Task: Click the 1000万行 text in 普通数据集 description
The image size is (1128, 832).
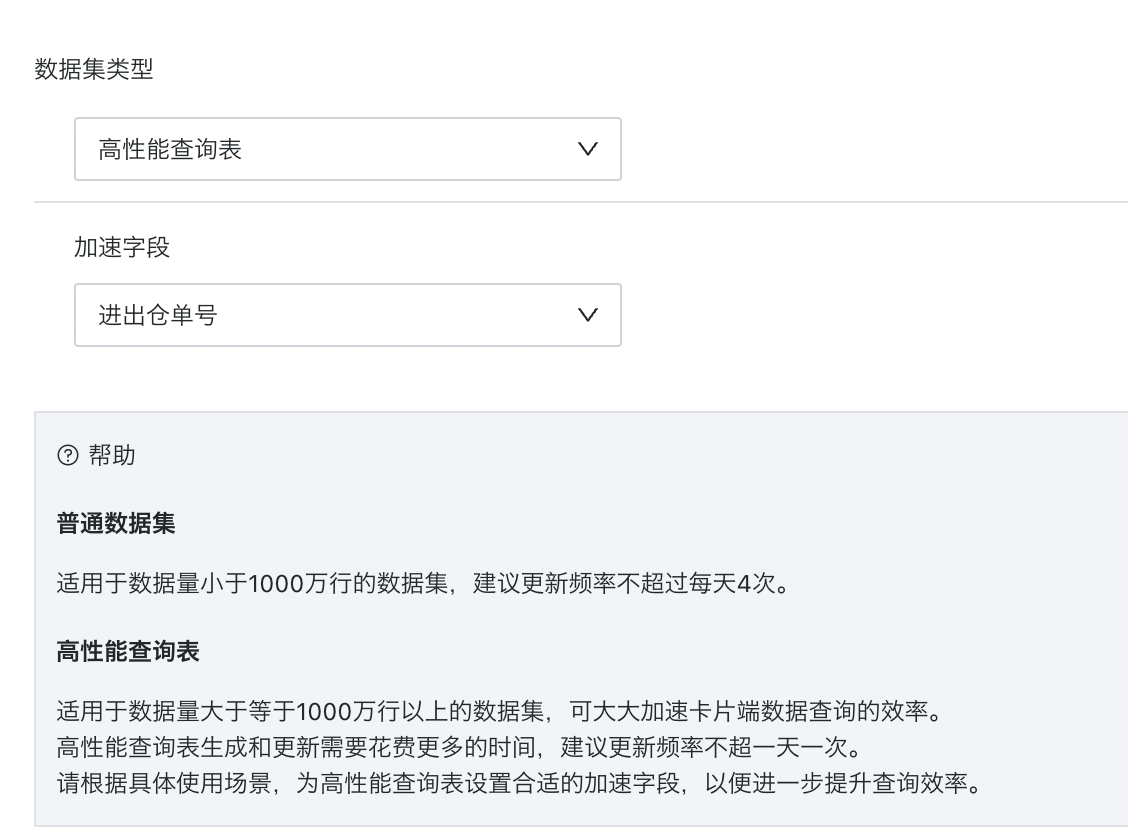Action: (x=300, y=582)
